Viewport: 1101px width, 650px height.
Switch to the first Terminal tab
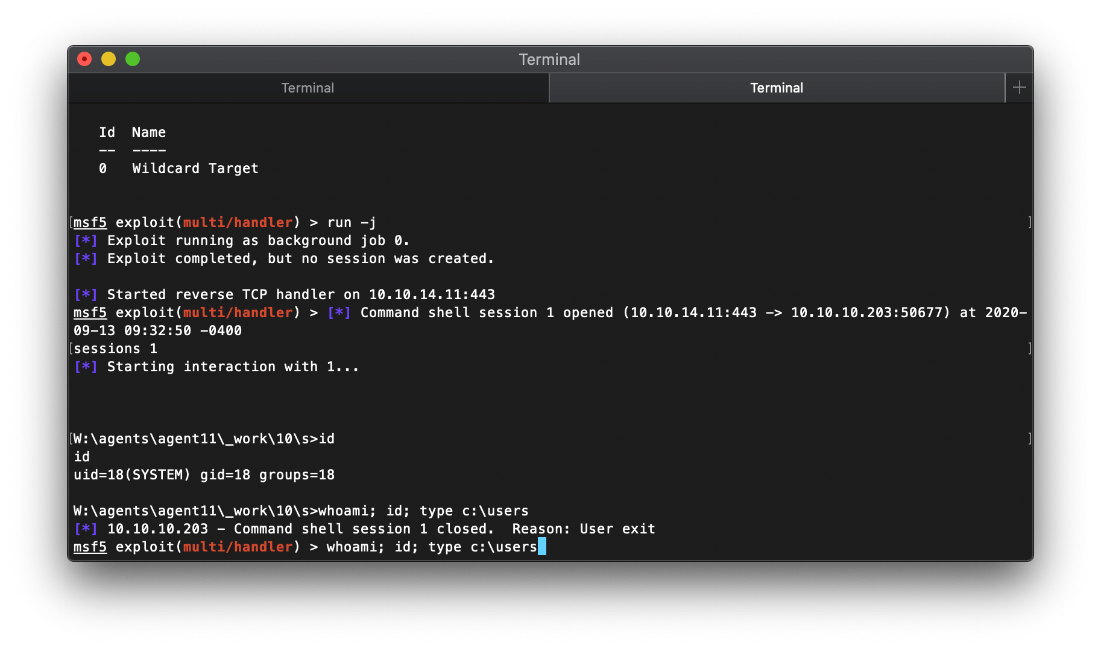coord(308,88)
